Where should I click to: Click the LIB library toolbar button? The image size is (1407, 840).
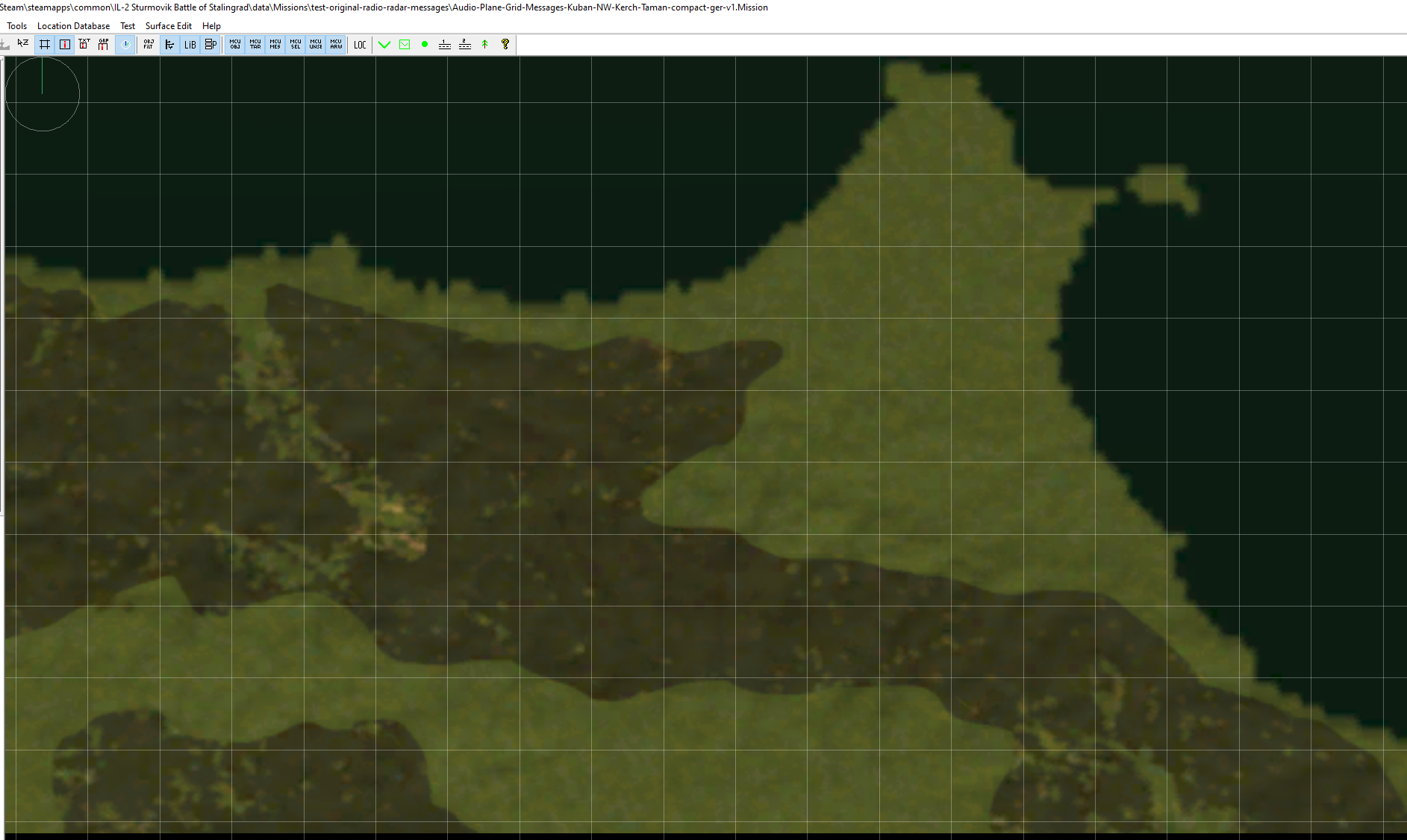(x=190, y=45)
